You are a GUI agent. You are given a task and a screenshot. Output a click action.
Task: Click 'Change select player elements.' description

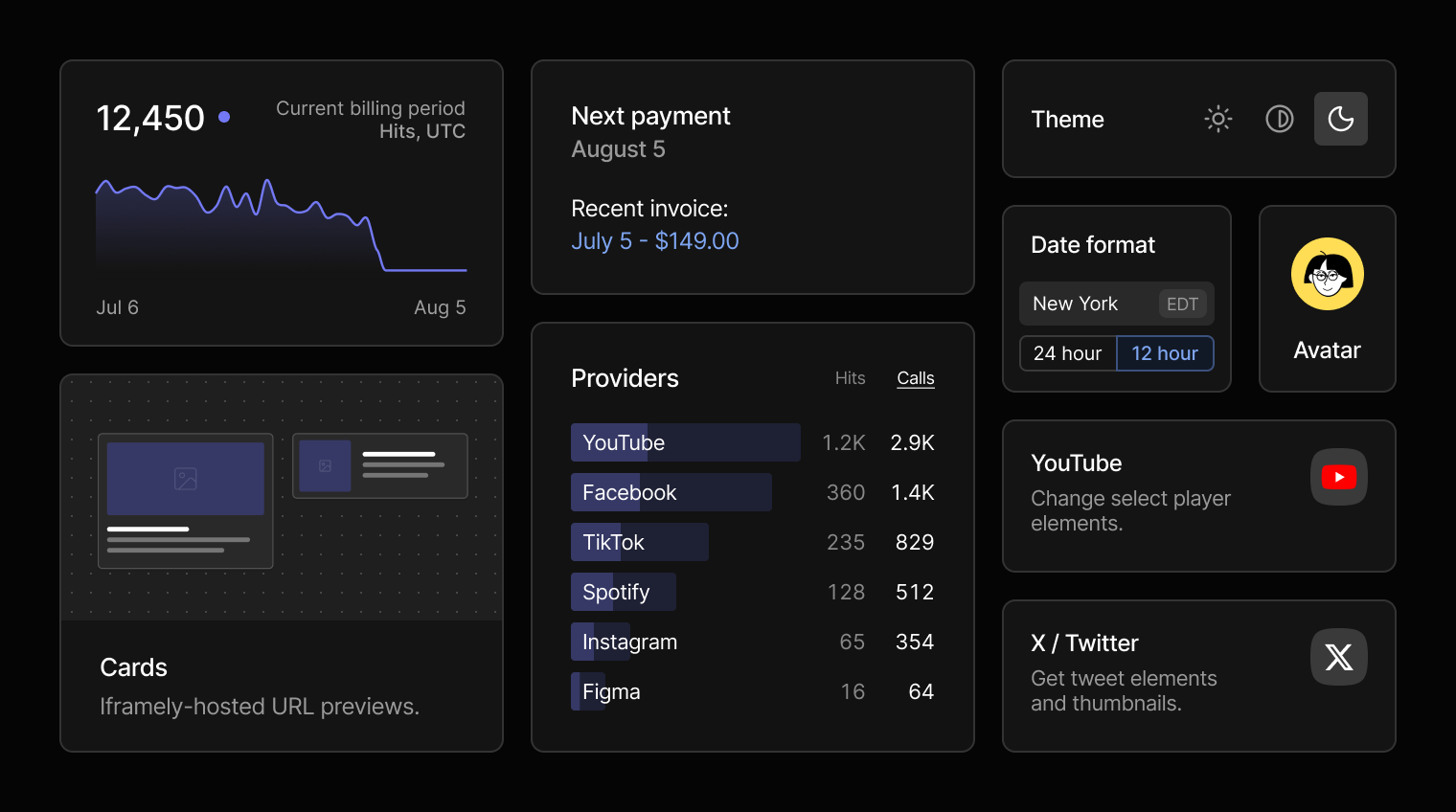pyautogui.click(x=1130, y=510)
